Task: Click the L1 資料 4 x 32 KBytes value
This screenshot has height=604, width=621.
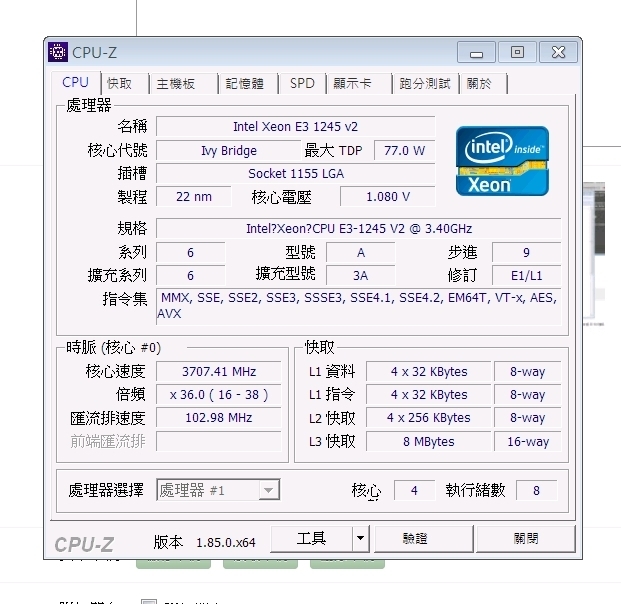Action: click(429, 372)
